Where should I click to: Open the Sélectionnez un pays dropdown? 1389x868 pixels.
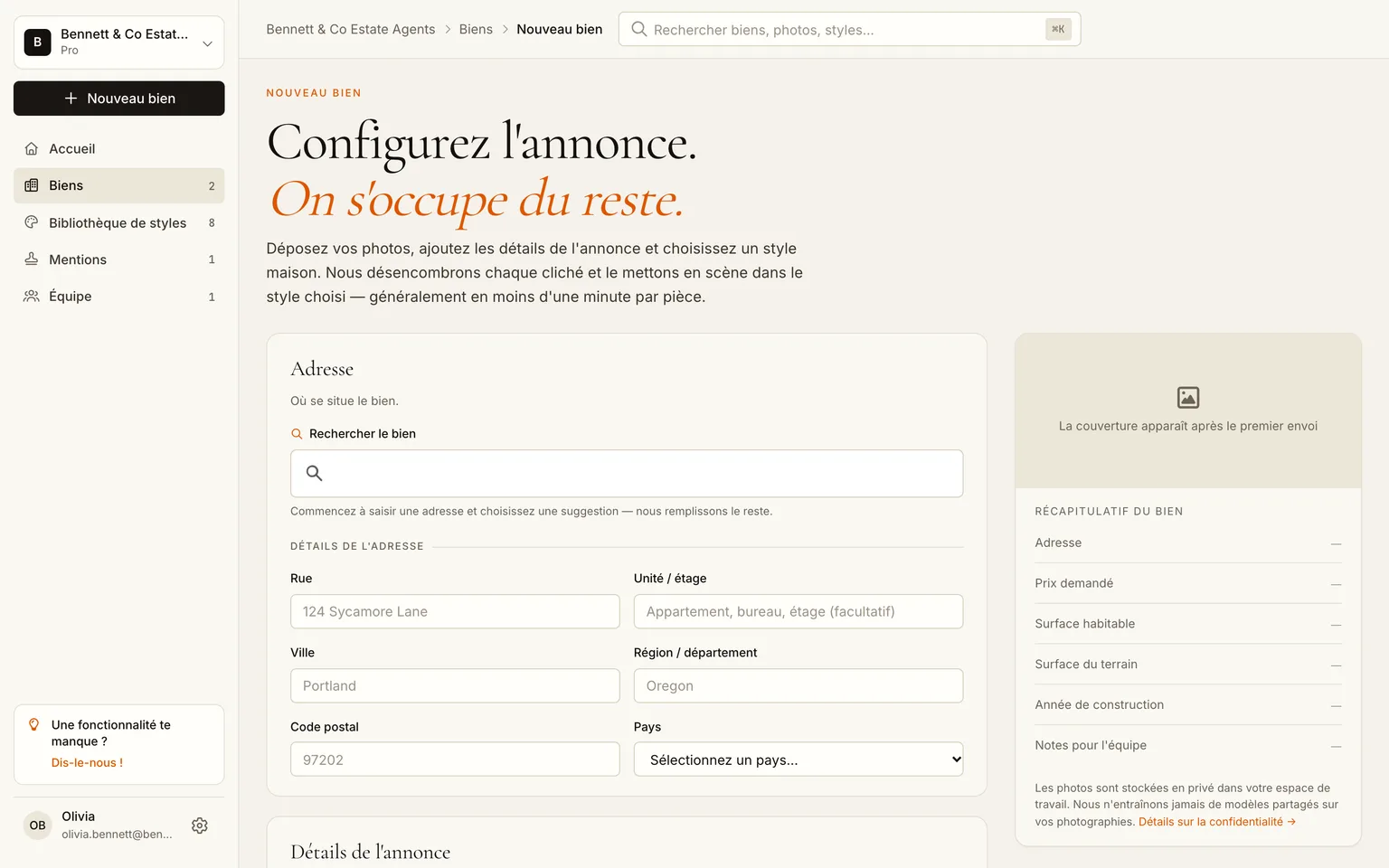click(798, 759)
